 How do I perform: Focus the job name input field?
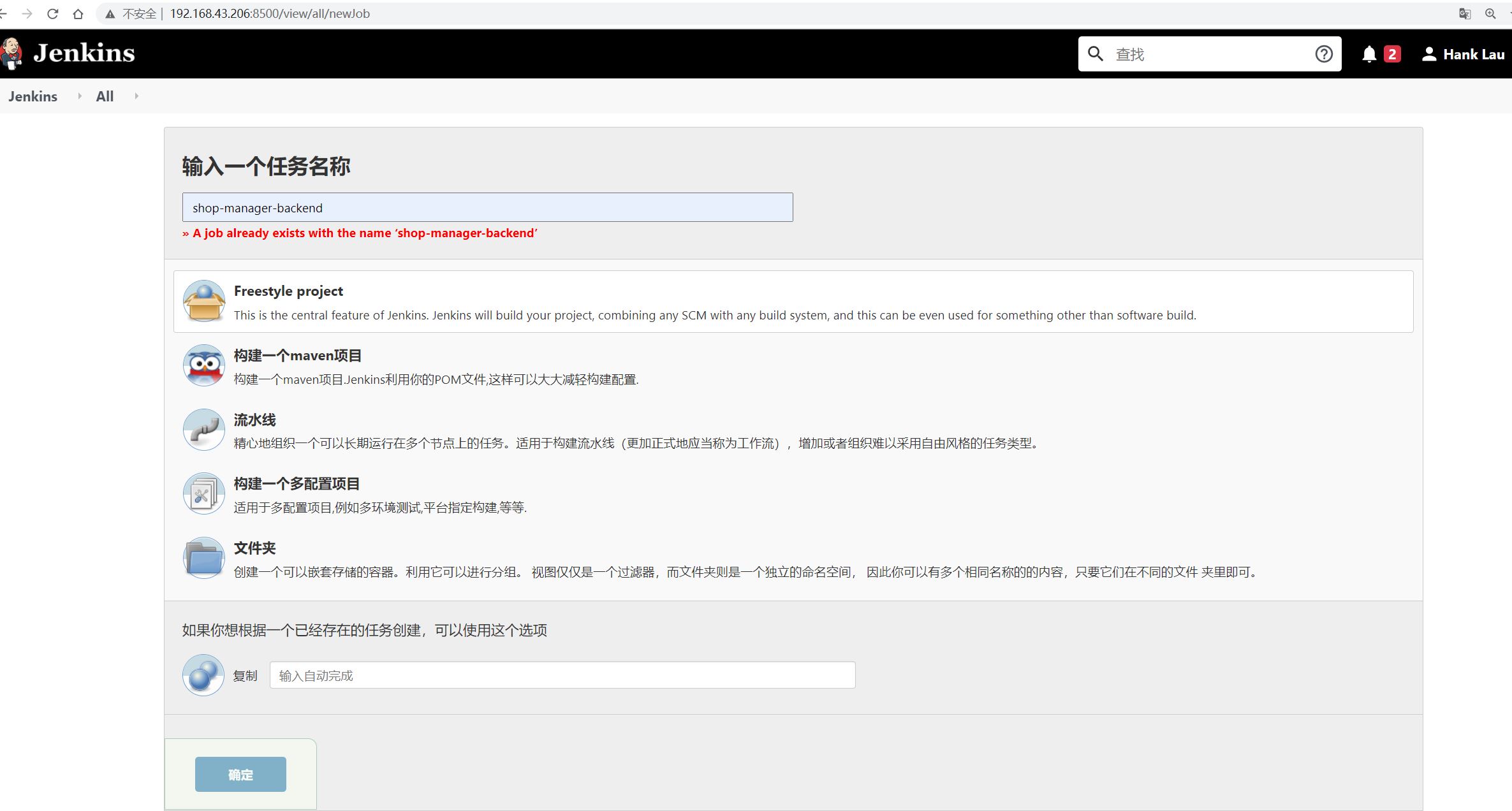[487, 208]
